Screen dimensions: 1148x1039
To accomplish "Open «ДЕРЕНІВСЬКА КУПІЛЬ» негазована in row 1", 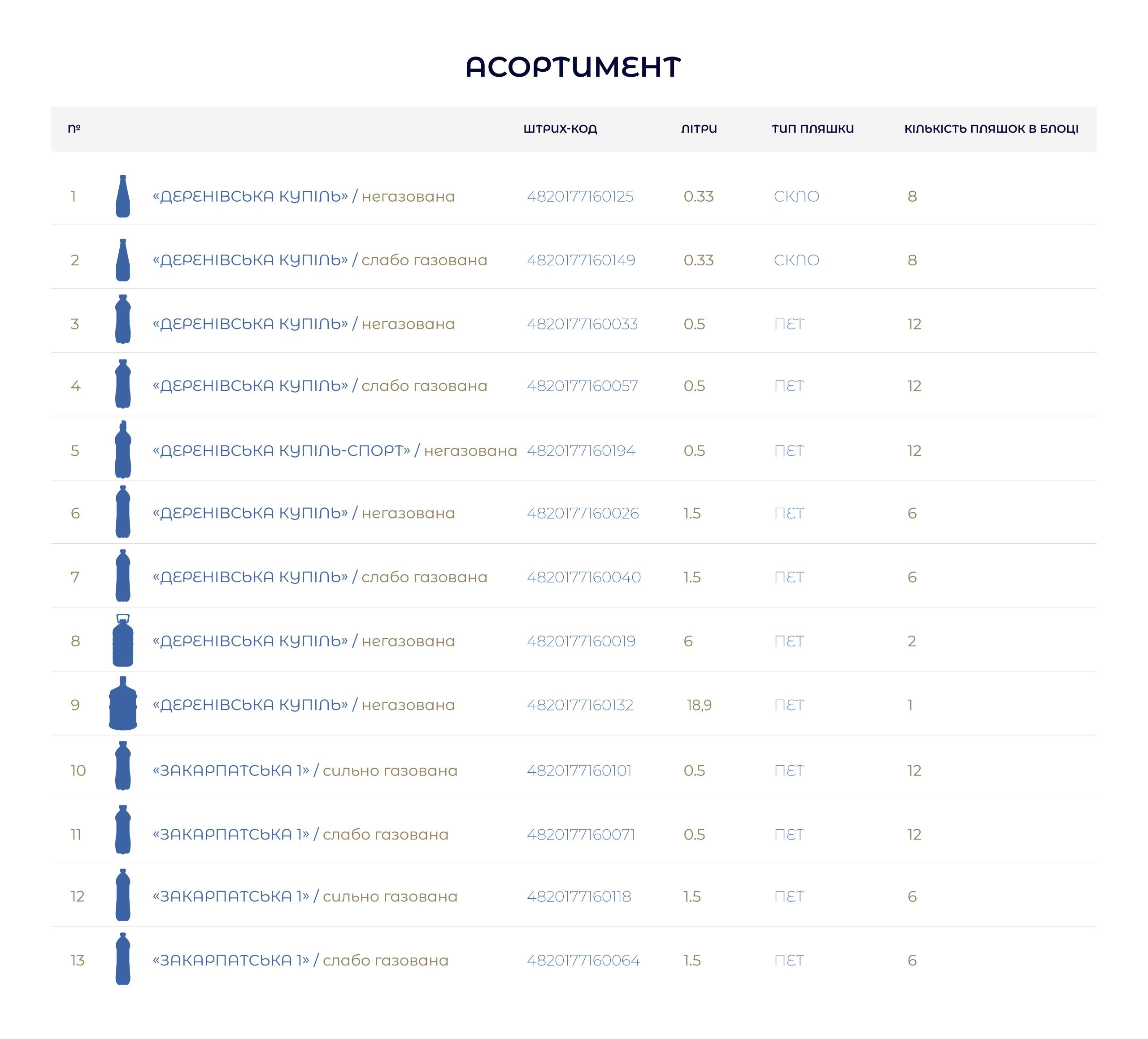I will point(304,196).
